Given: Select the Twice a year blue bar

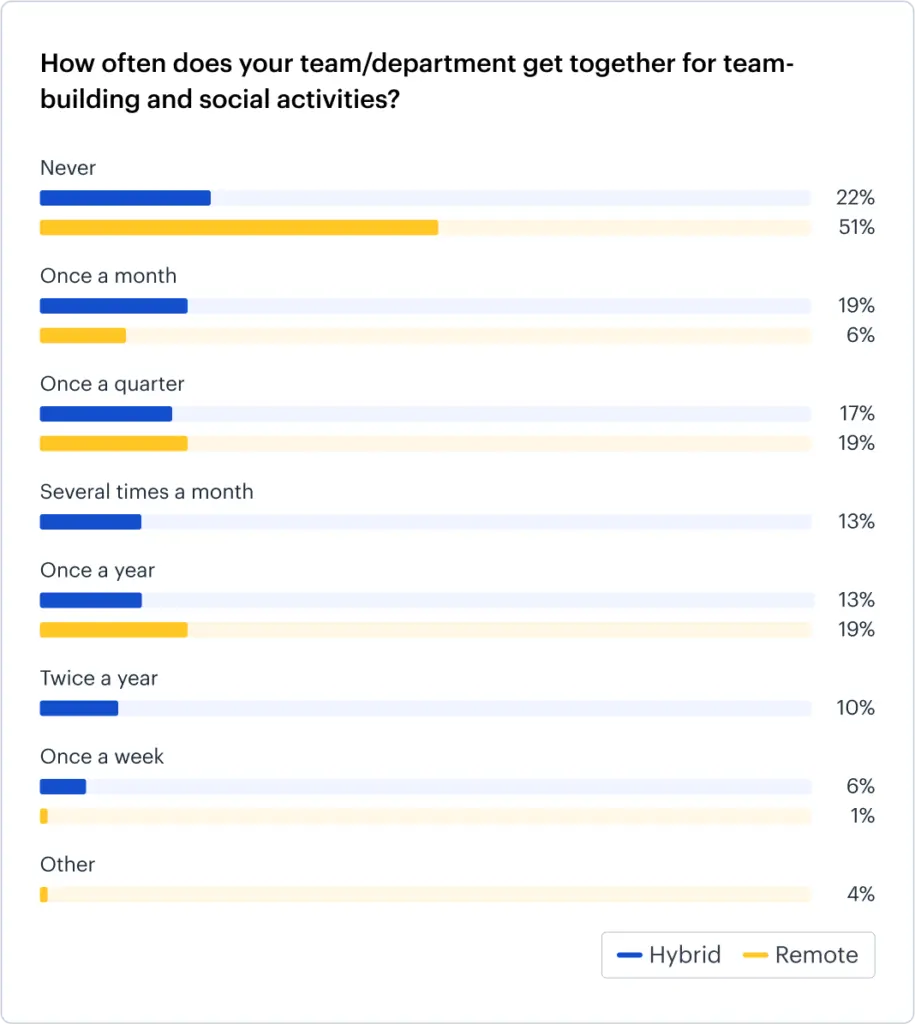Looking at the screenshot, I should (79, 708).
